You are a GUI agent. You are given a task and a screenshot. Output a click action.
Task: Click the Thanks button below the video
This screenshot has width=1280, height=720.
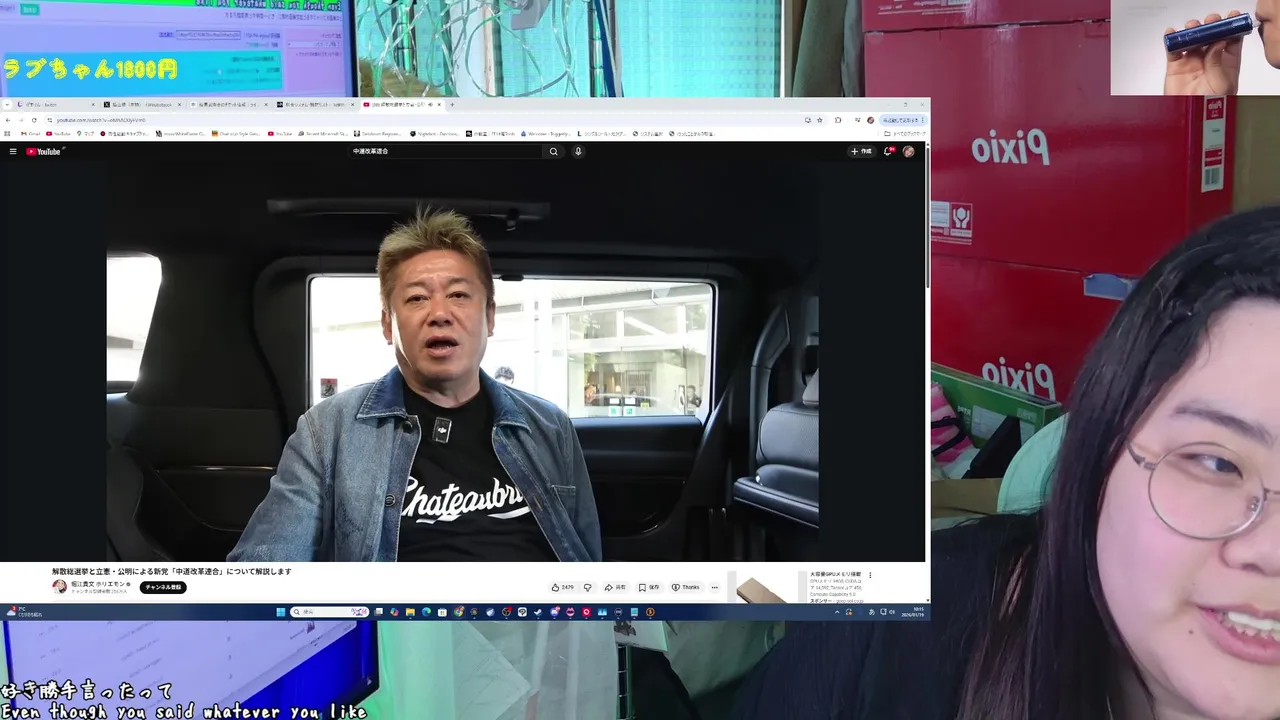click(686, 587)
